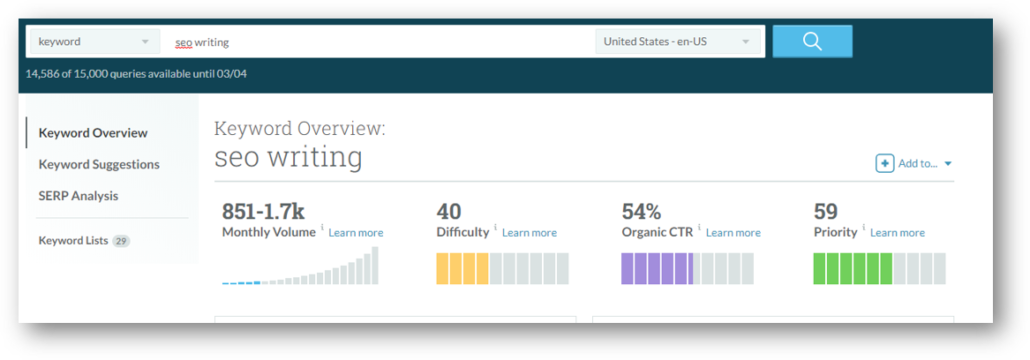Click the Priority value 59
1030x360 pixels.
click(826, 211)
